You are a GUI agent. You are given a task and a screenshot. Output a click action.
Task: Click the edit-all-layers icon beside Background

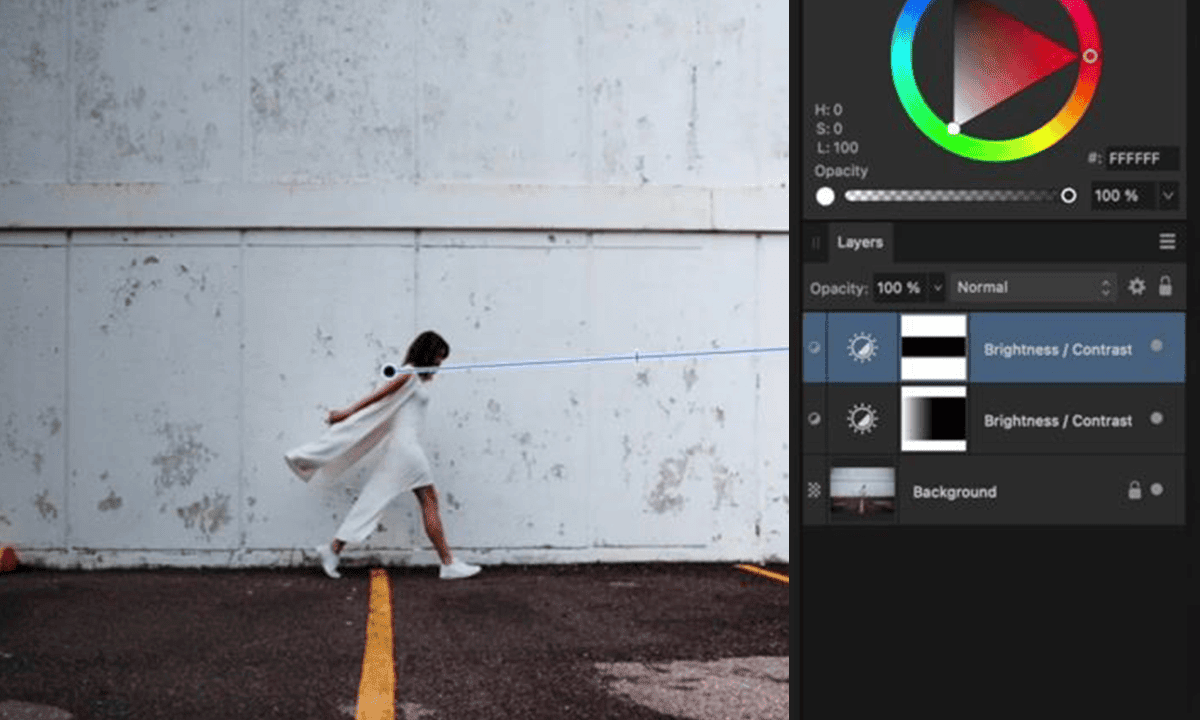(x=813, y=491)
